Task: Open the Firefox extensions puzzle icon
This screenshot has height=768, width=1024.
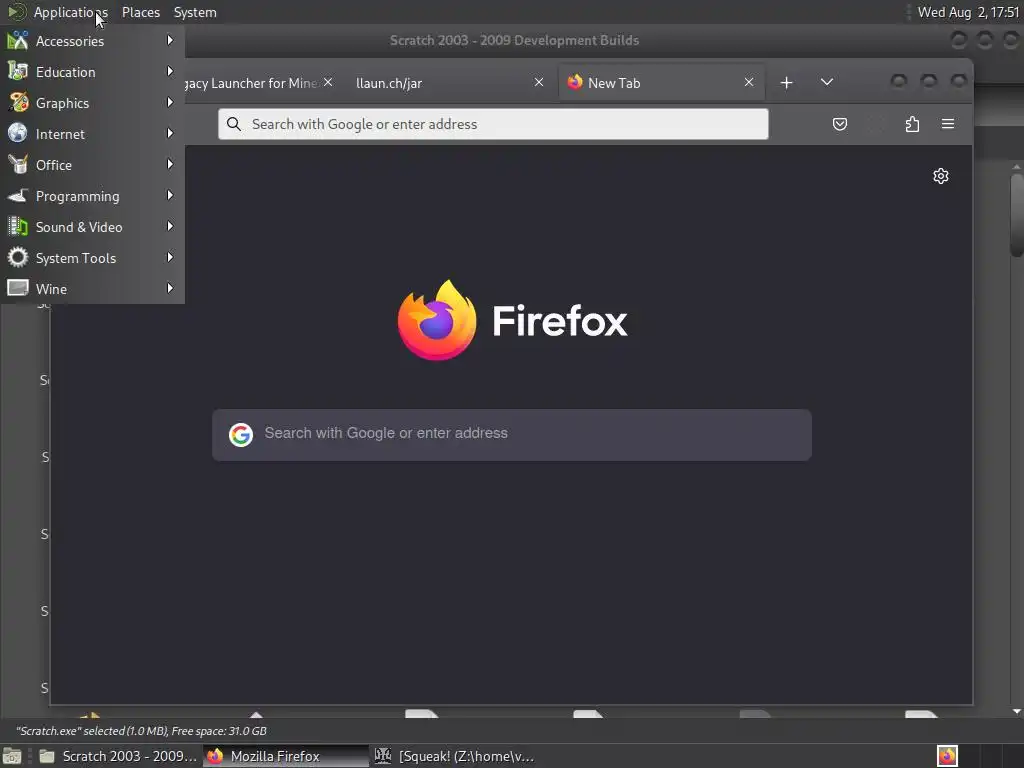Action: click(x=912, y=124)
